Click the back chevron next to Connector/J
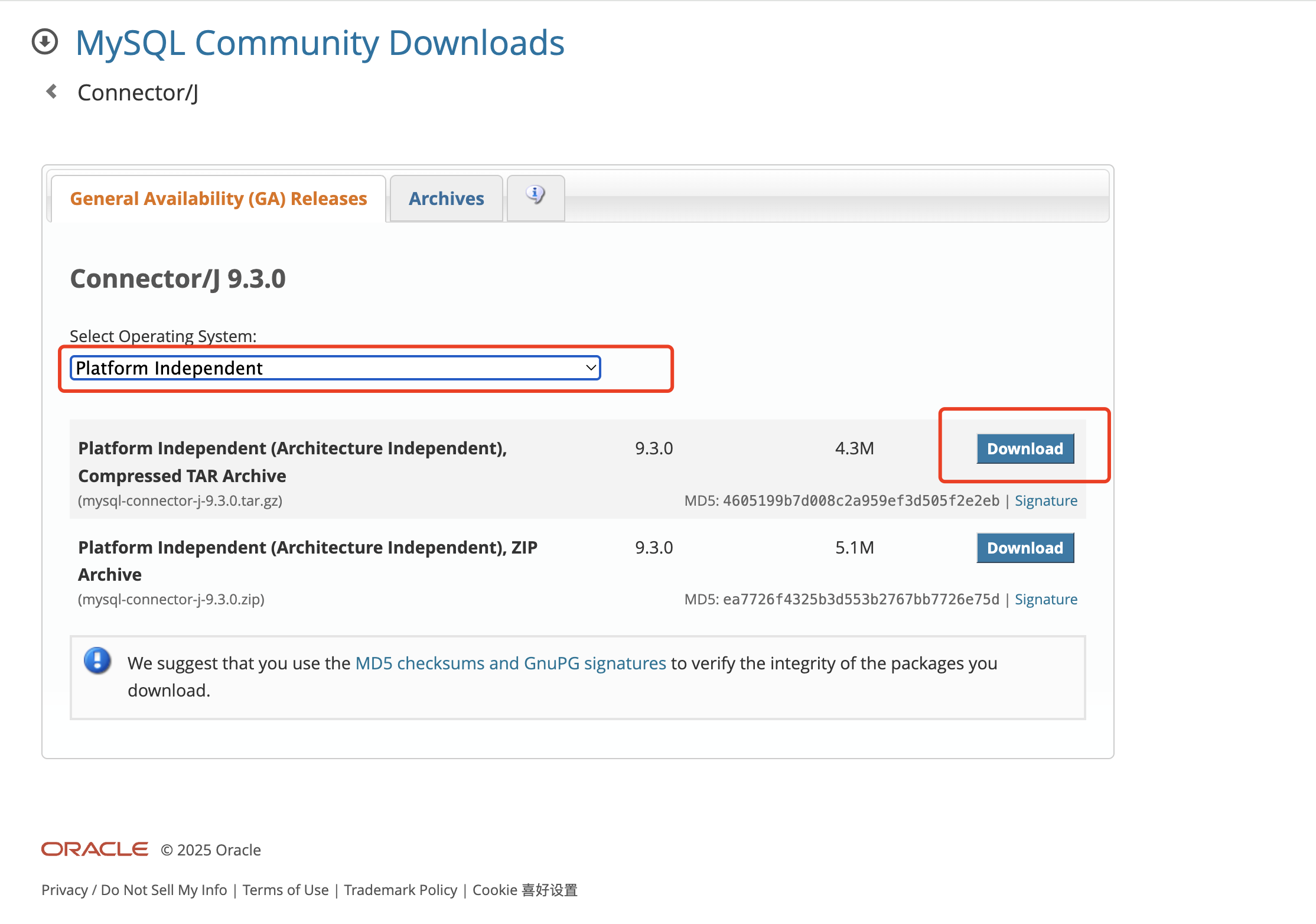 pyautogui.click(x=52, y=92)
